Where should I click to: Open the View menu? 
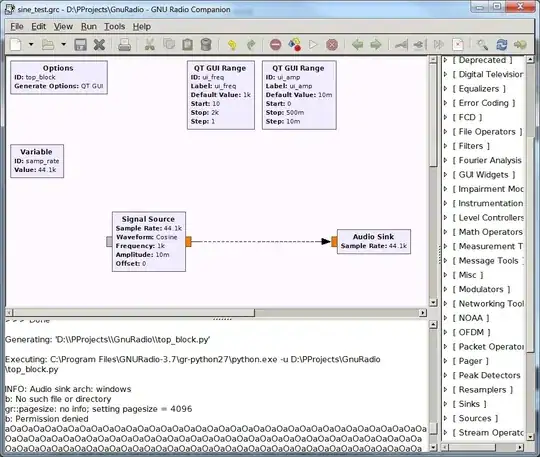point(63,27)
